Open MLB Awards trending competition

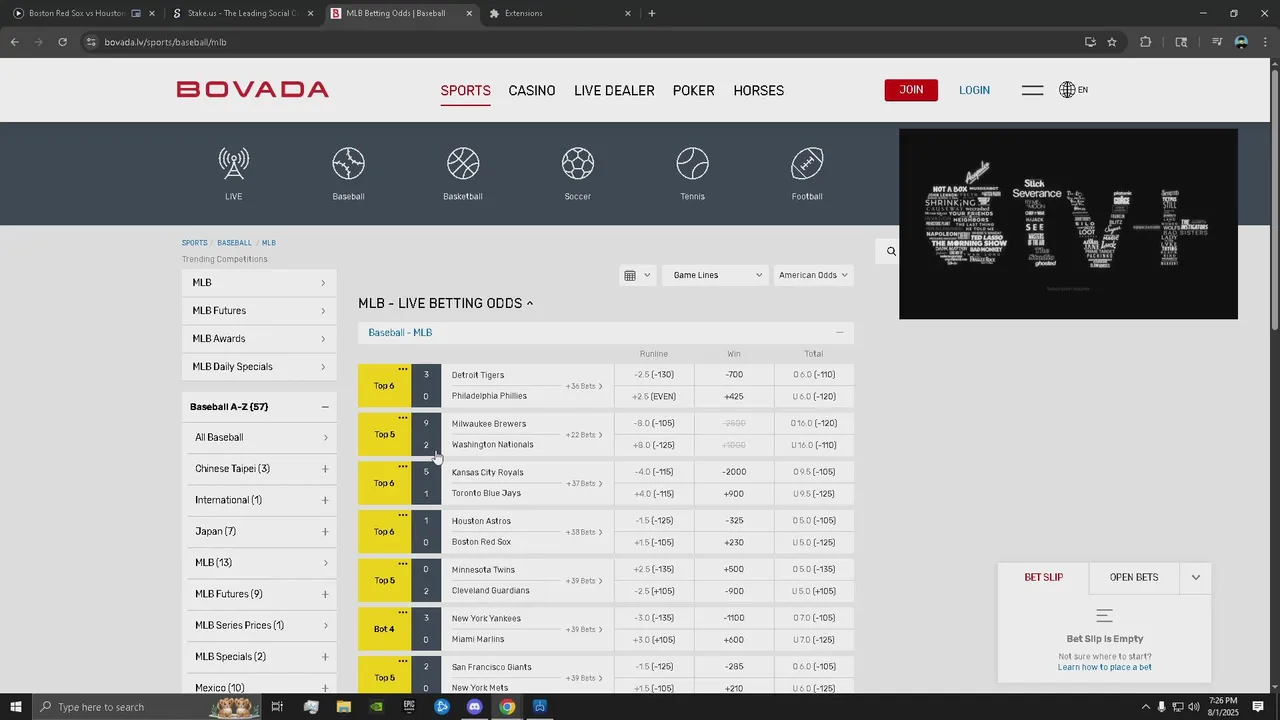[x=259, y=339]
